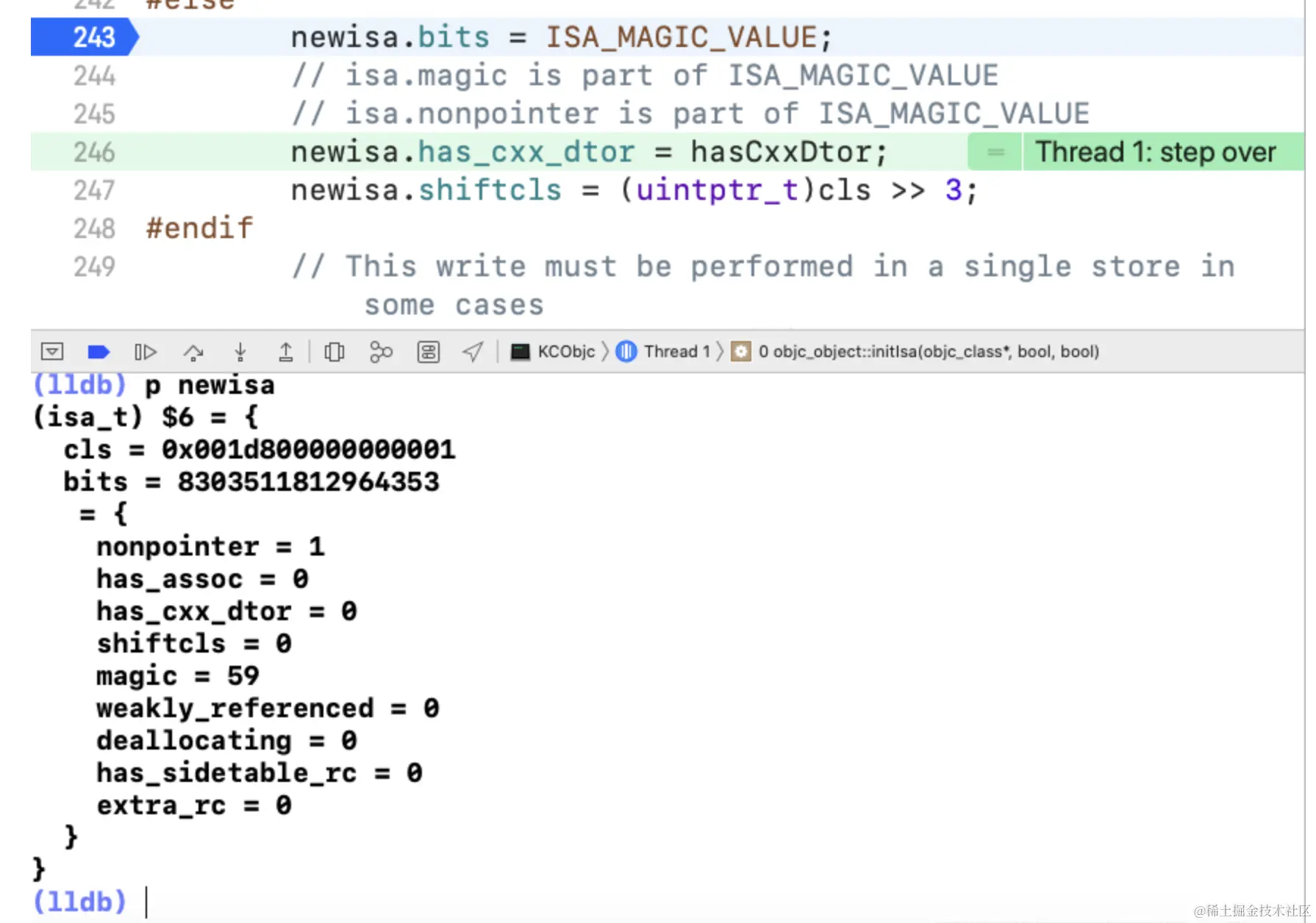Viewport: 1316px width, 923px height.
Task: Click '(isa_t) $6' result header line
Action: coord(146,417)
